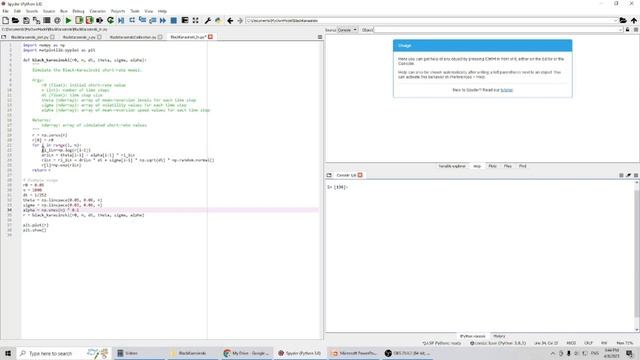Click Run cell and advance icon
640x360 pixels.
coord(89,20)
